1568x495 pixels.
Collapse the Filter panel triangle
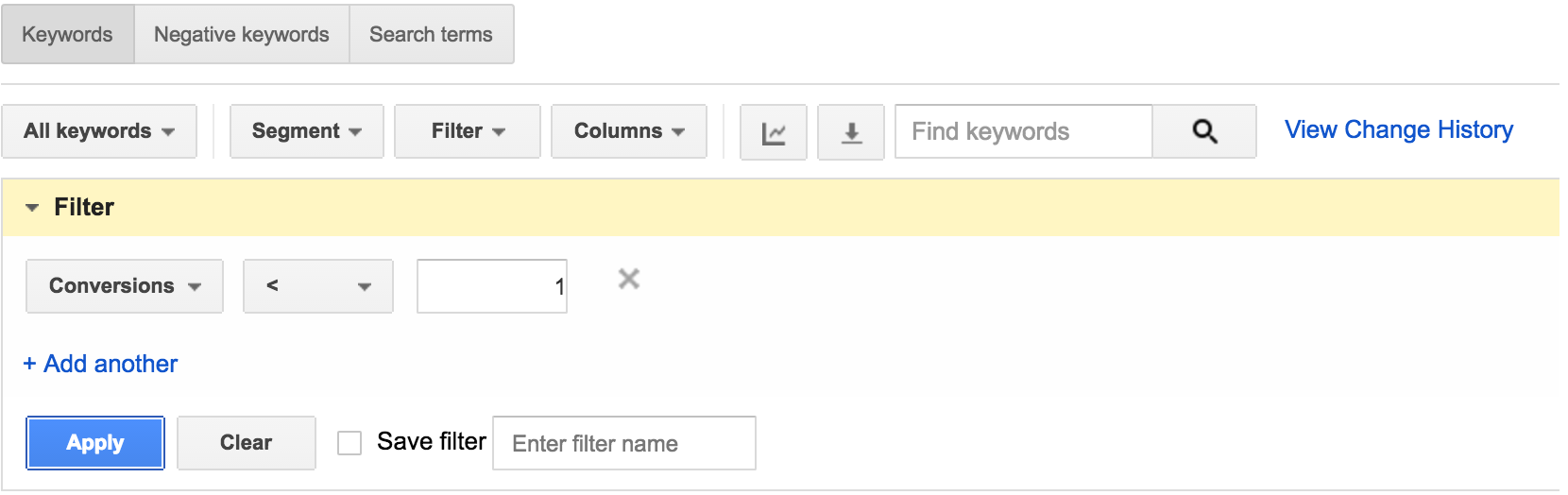point(32,208)
